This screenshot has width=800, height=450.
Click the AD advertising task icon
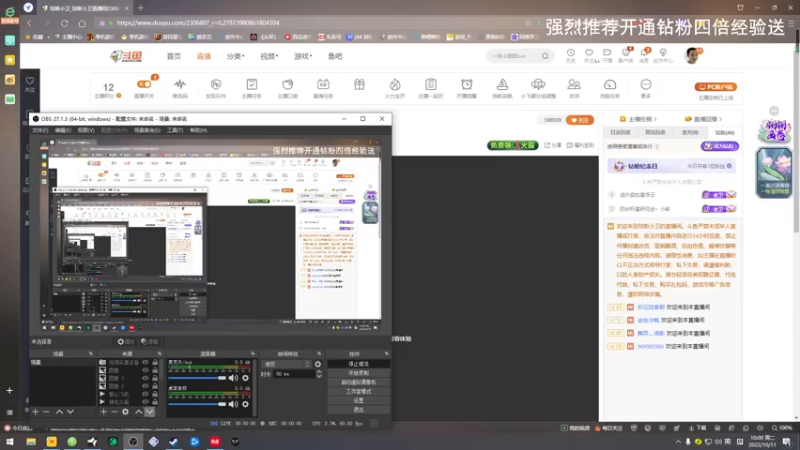[323, 84]
